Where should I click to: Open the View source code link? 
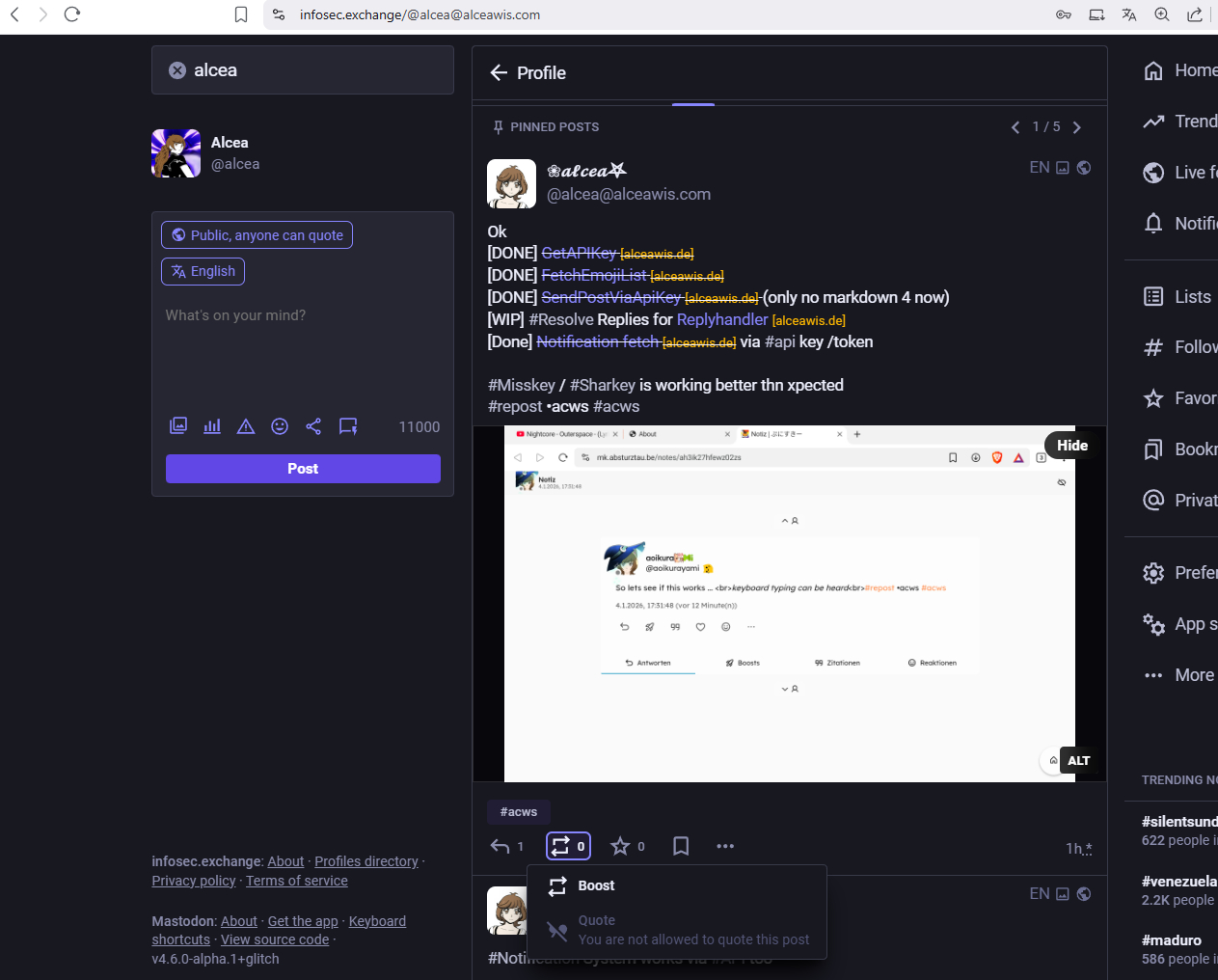[274, 939]
